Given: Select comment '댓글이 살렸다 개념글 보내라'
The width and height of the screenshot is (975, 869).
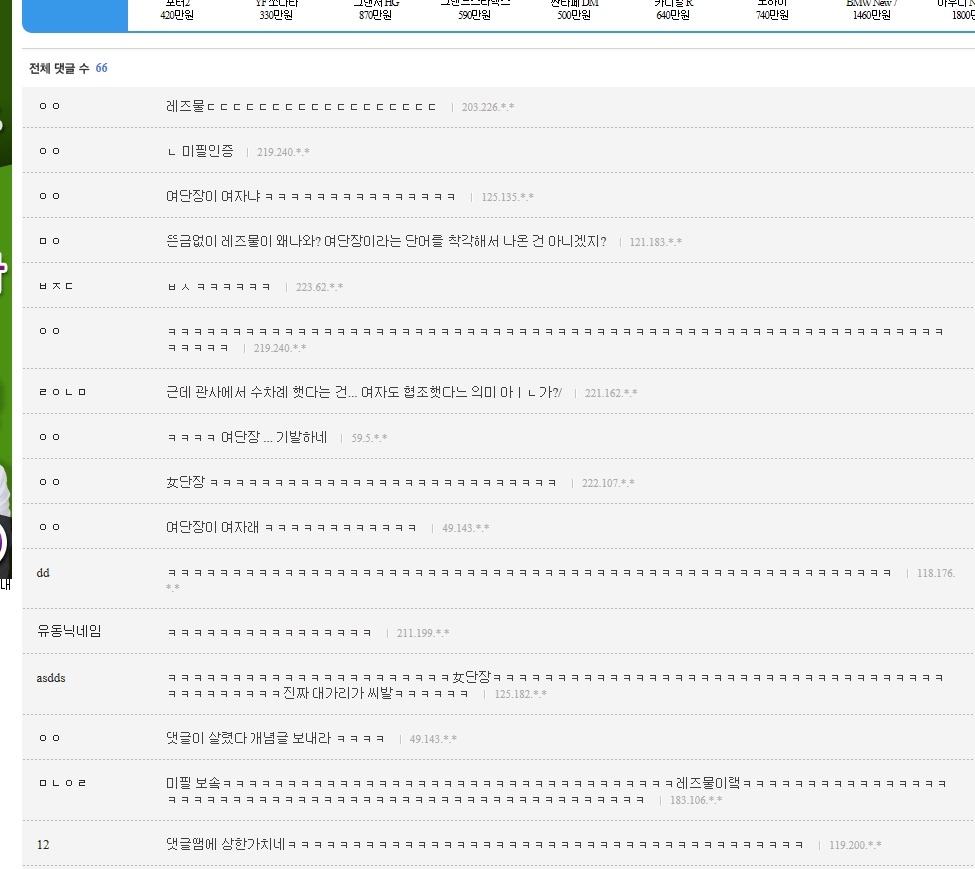Looking at the screenshot, I should [x=275, y=738].
